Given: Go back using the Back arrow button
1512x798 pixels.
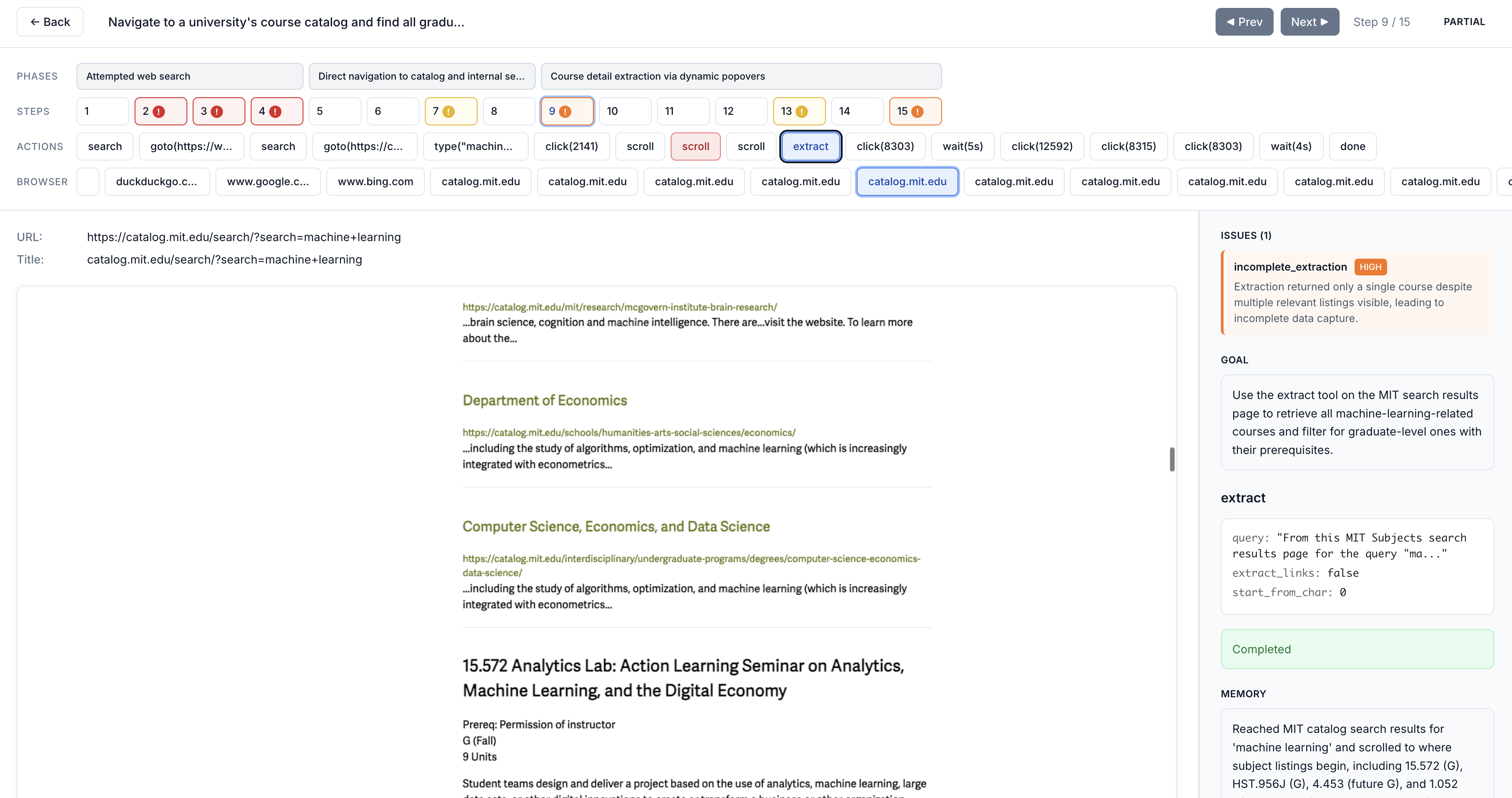Looking at the screenshot, I should (50, 22).
